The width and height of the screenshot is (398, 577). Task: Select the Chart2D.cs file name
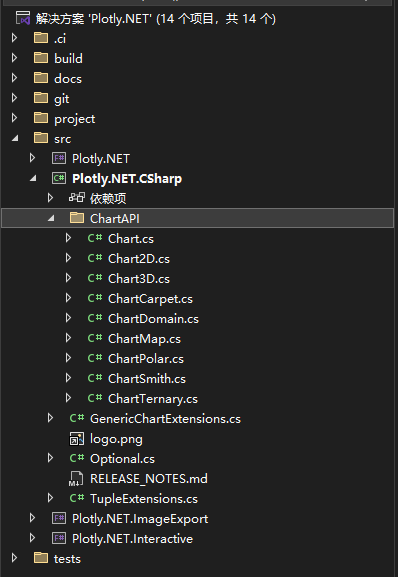point(139,259)
